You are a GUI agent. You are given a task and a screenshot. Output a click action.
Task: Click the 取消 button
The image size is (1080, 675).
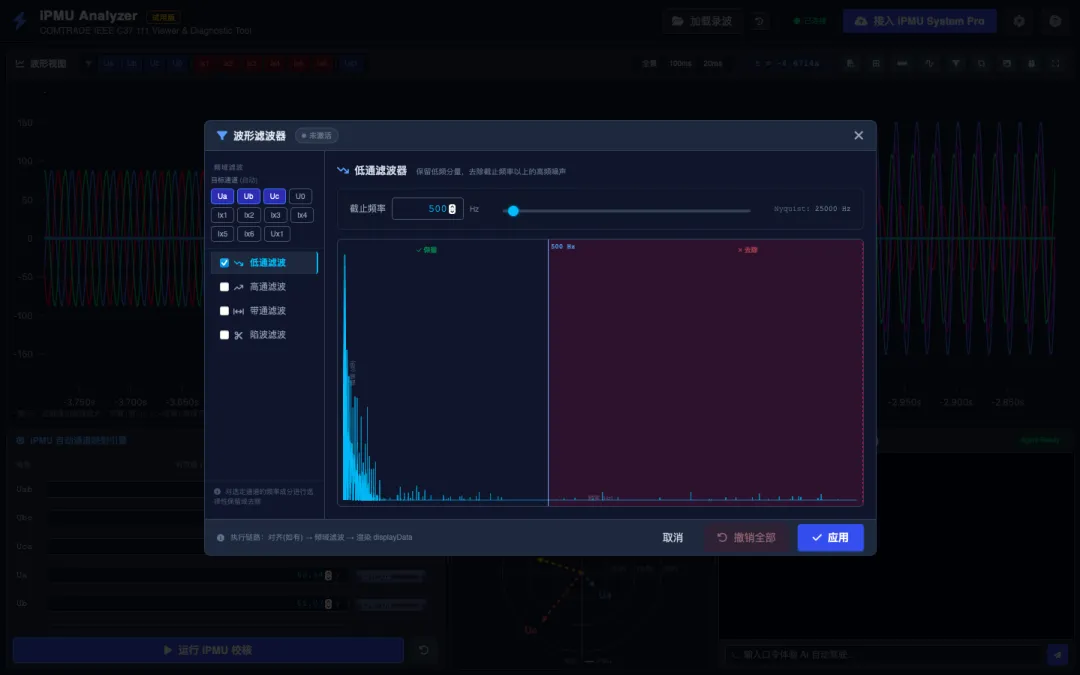(x=673, y=537)
